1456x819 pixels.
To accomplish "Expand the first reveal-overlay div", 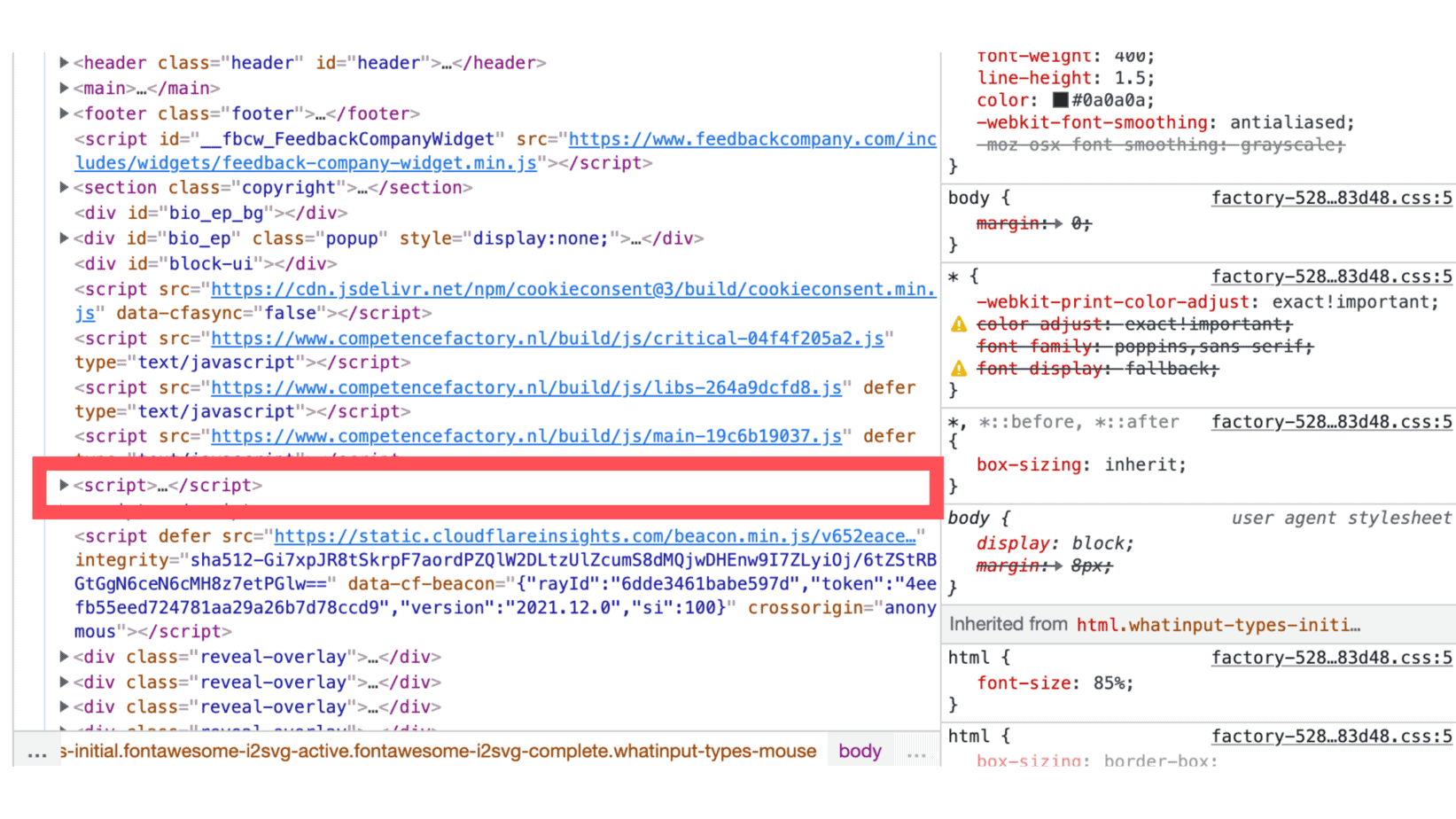I will pos(64,657).
